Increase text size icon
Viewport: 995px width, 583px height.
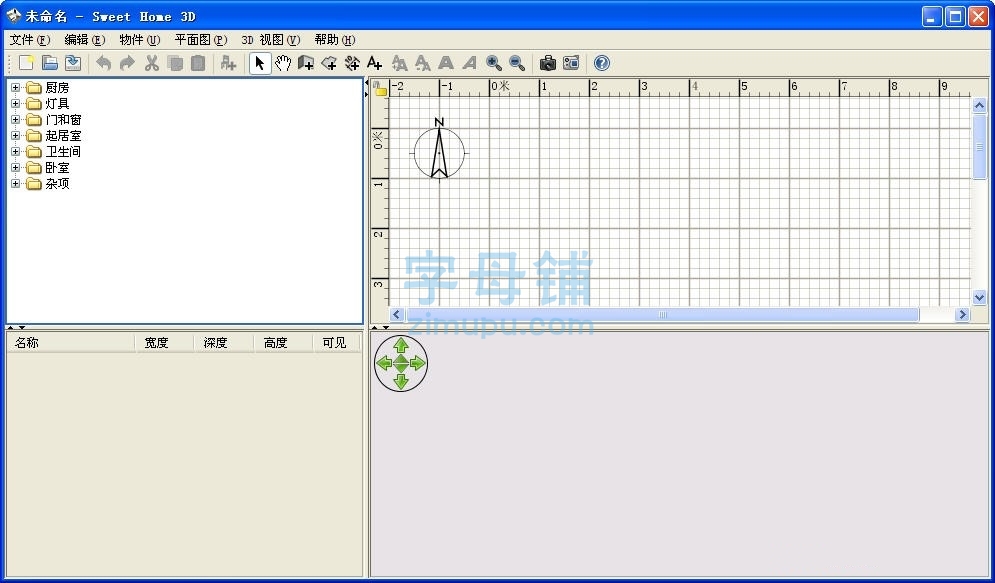pos(399,63)
